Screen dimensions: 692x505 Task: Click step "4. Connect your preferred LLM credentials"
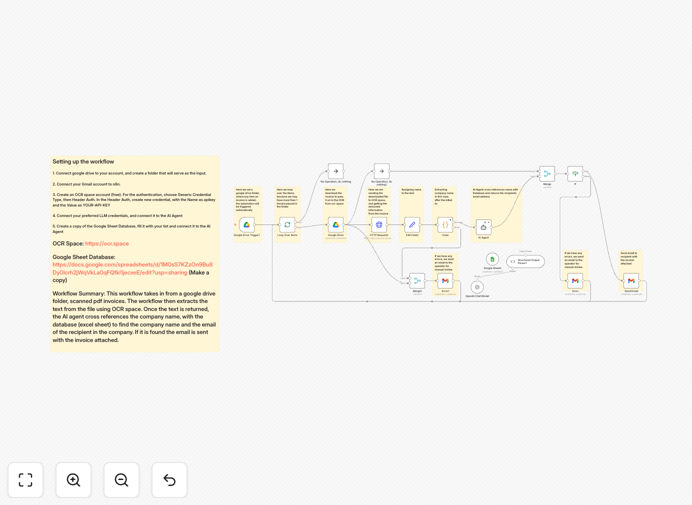click(117, 216)
